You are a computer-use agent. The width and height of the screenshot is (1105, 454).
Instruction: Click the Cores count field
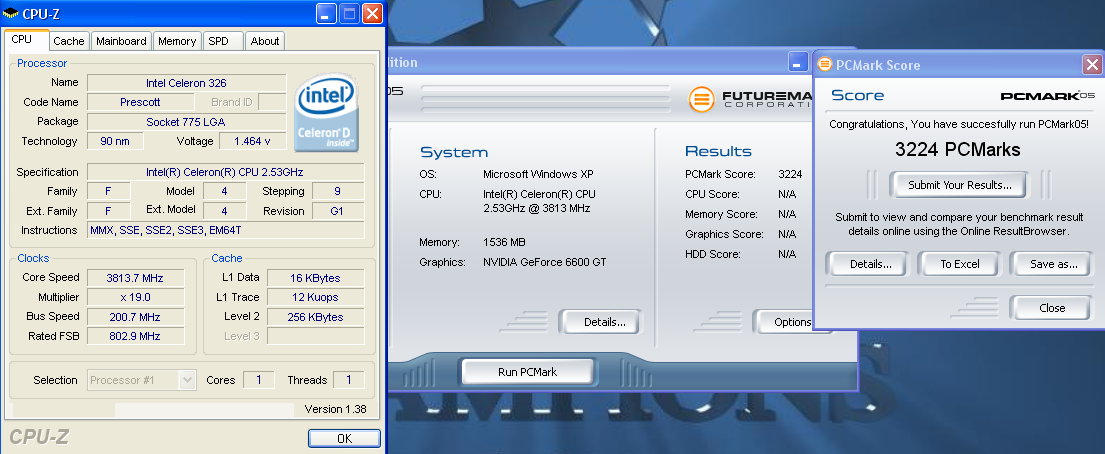259,380
